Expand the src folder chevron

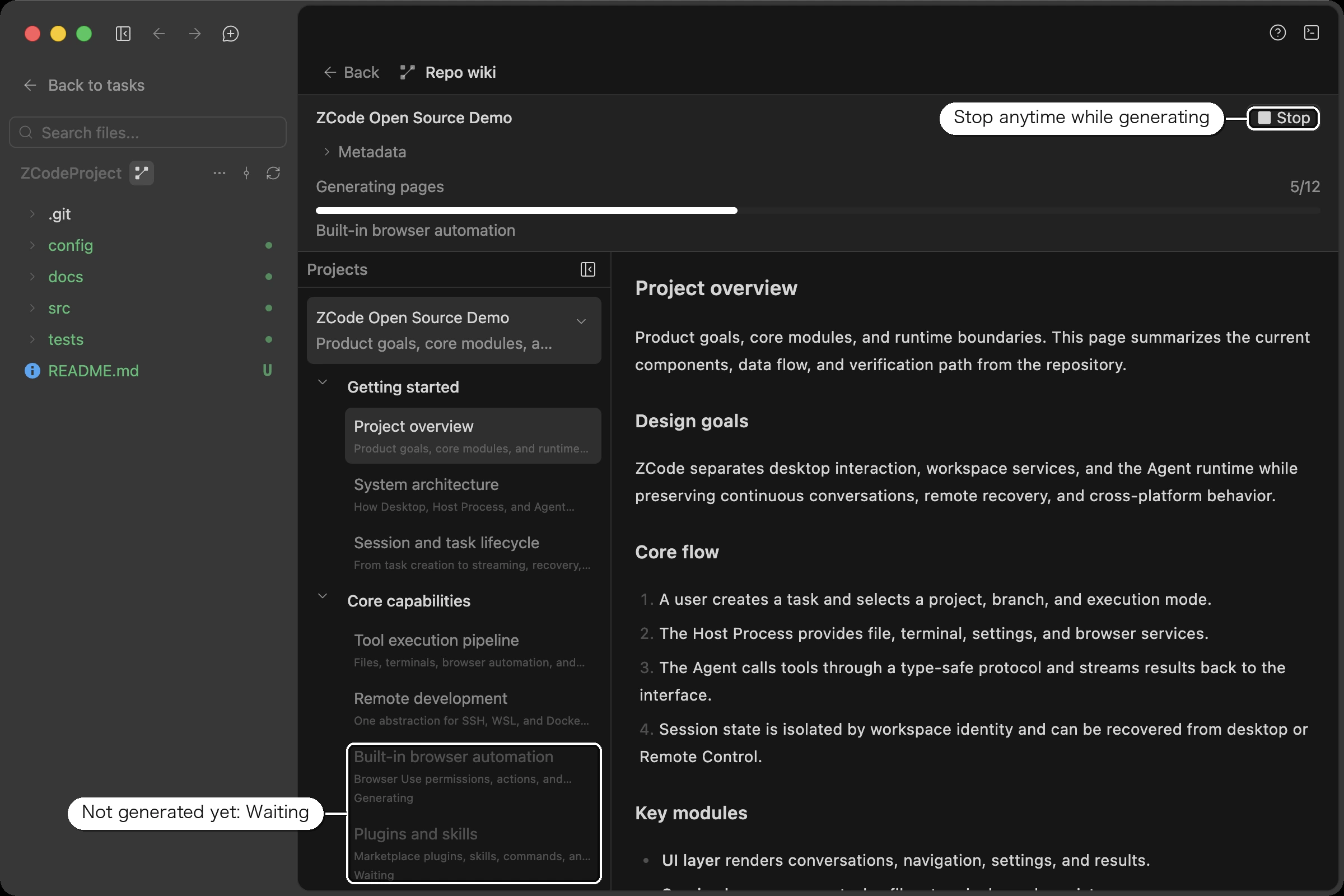pos(32,308)
